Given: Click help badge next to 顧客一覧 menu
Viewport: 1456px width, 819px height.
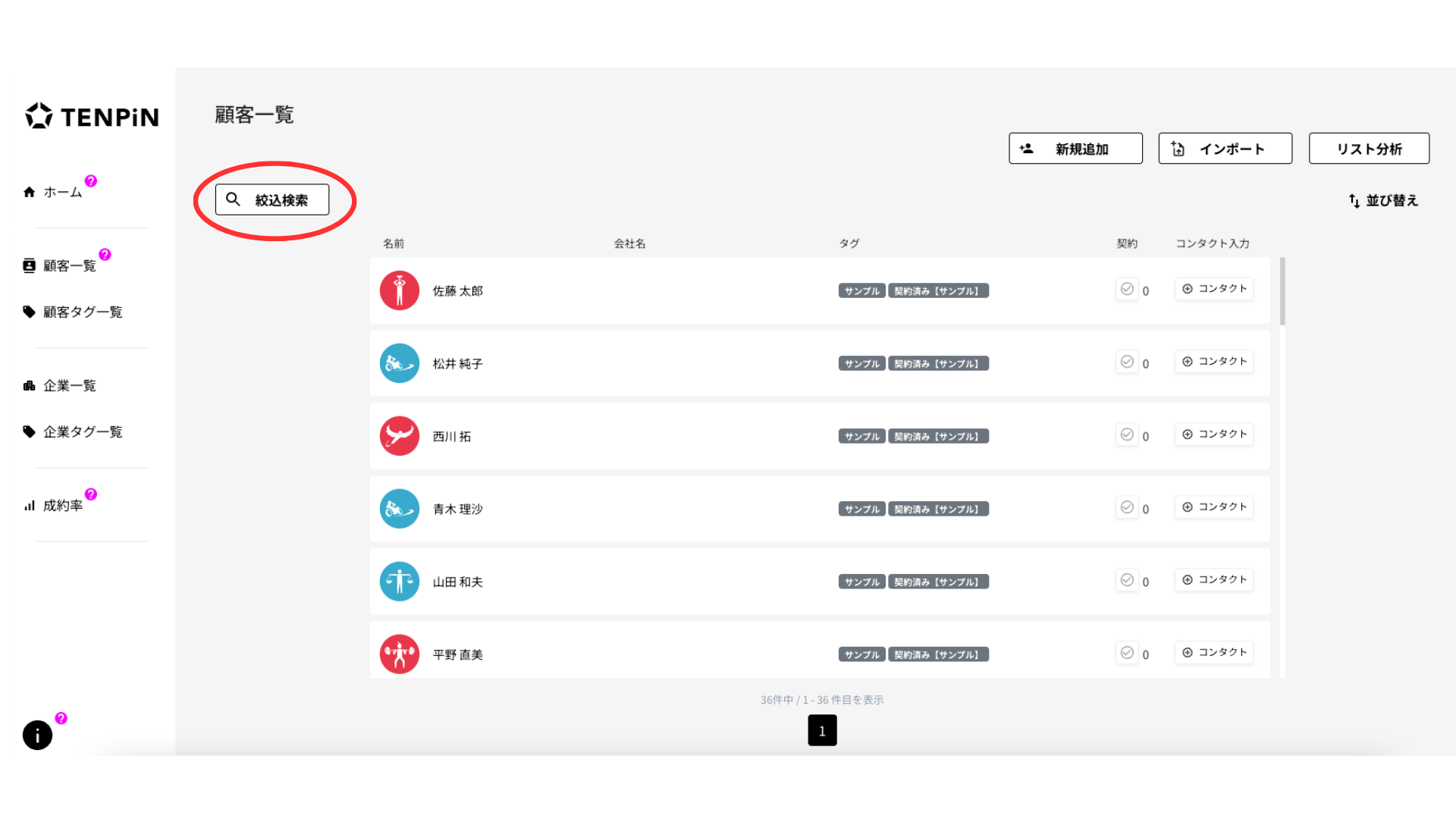Looking at the screenshot, I should click(105, 254).
